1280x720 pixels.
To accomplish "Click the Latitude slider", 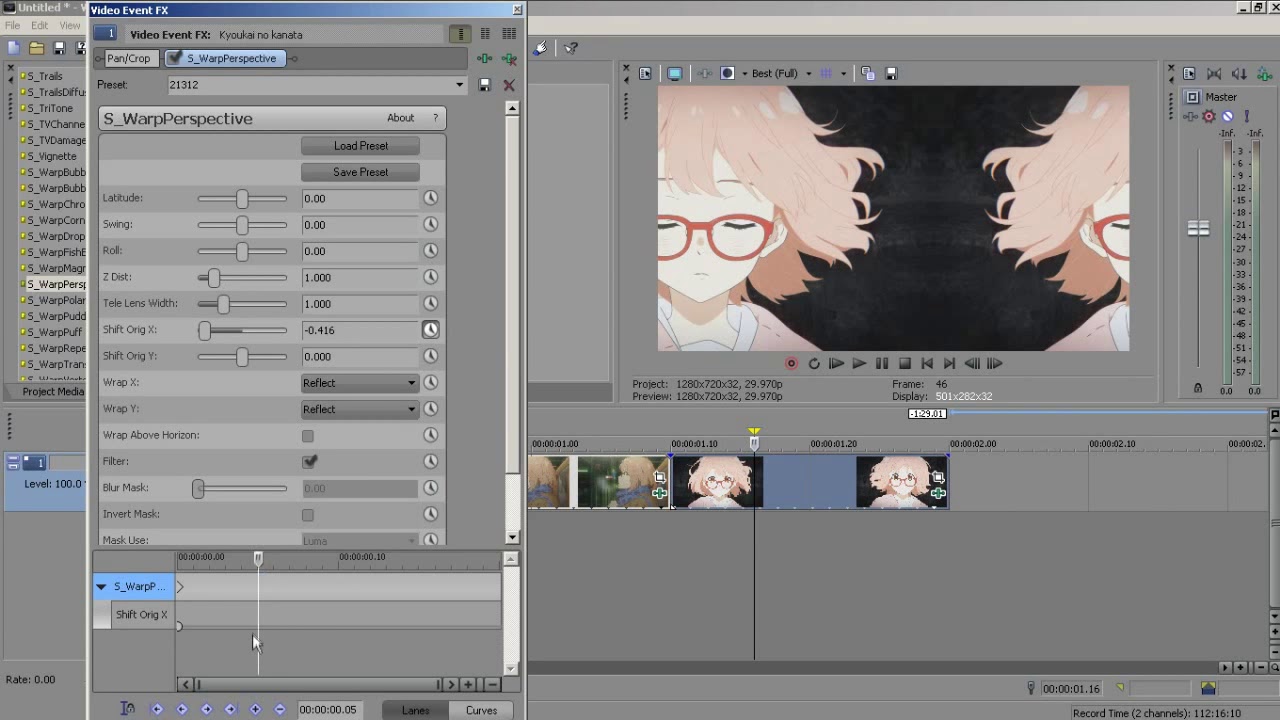I will pos(242,198).
